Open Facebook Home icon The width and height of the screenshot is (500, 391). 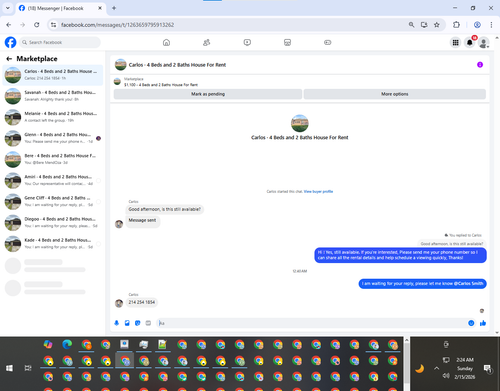[x=166, y=42]
